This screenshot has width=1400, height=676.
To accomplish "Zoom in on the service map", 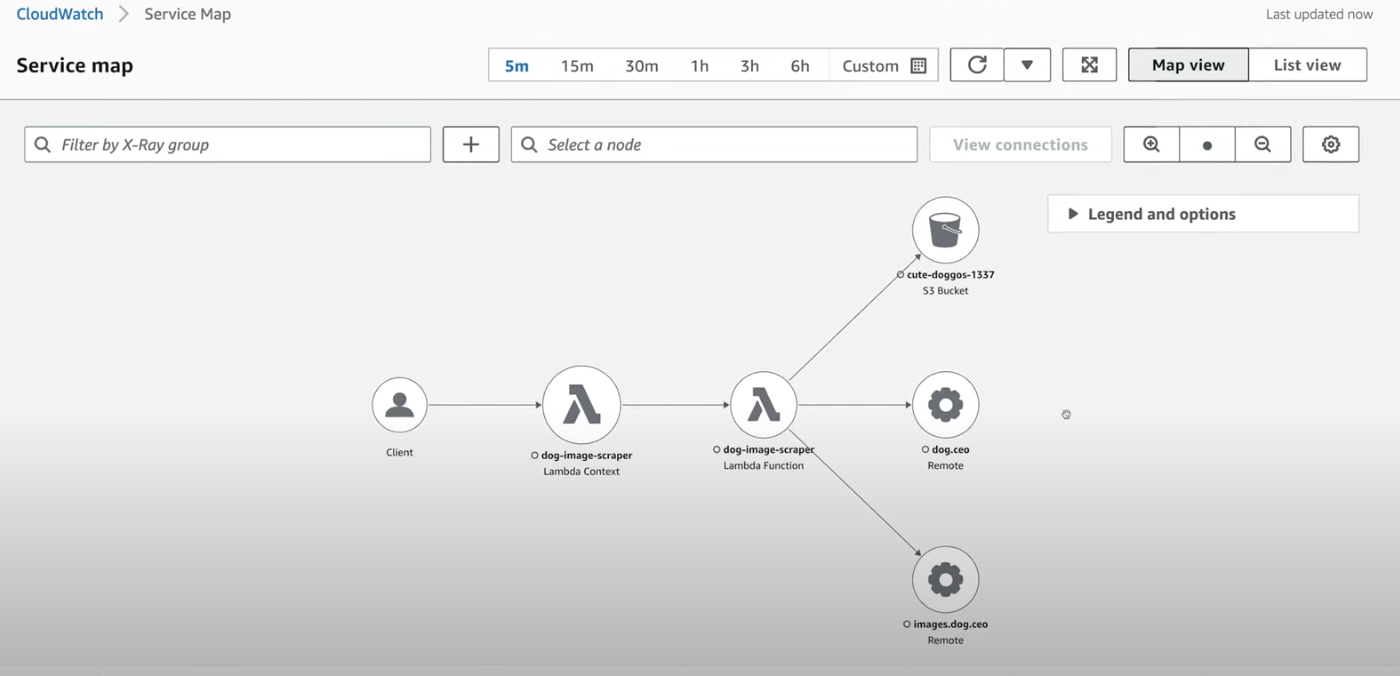I will pos(1151,144).
